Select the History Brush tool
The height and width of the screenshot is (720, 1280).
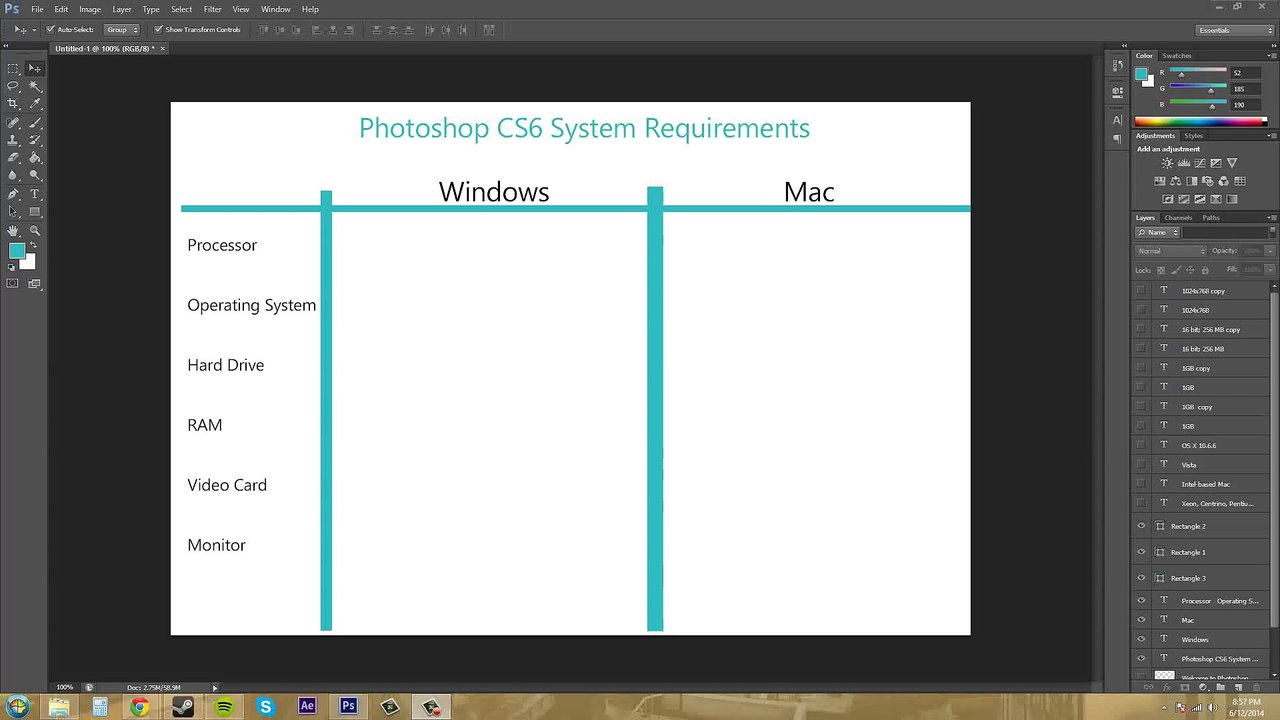[35, 140]
